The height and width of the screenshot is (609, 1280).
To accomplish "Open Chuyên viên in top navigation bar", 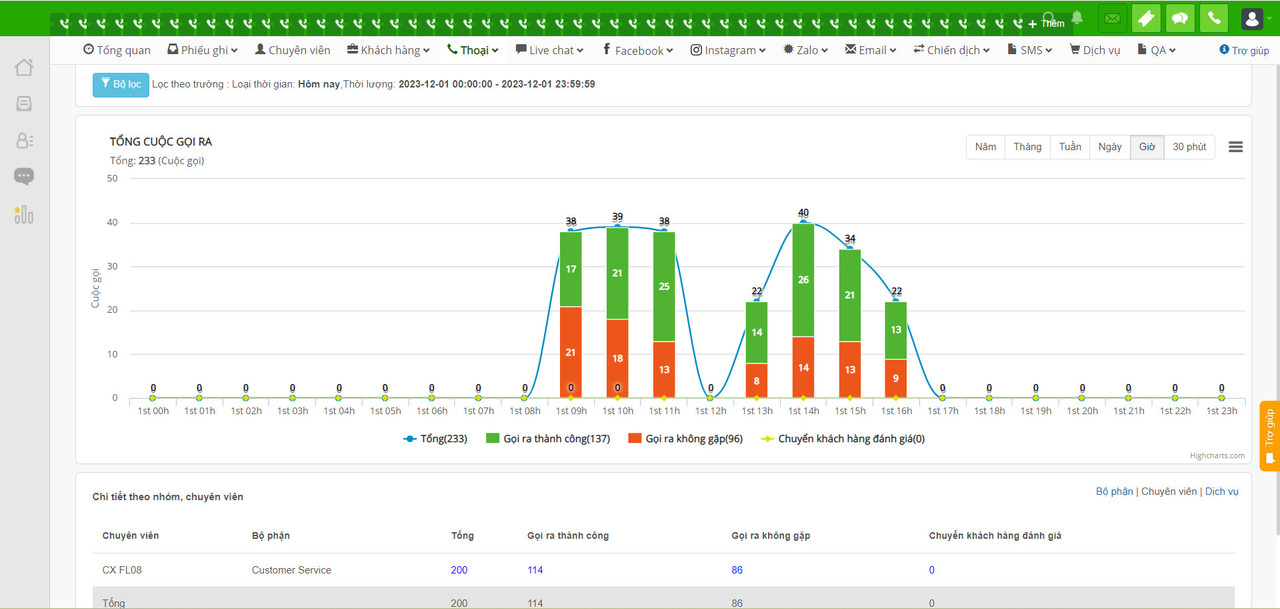I will point(293,50).
